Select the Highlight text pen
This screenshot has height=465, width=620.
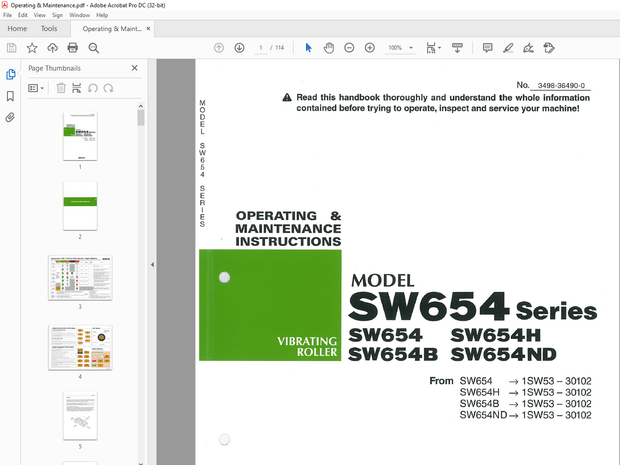[x=508, y=48]
